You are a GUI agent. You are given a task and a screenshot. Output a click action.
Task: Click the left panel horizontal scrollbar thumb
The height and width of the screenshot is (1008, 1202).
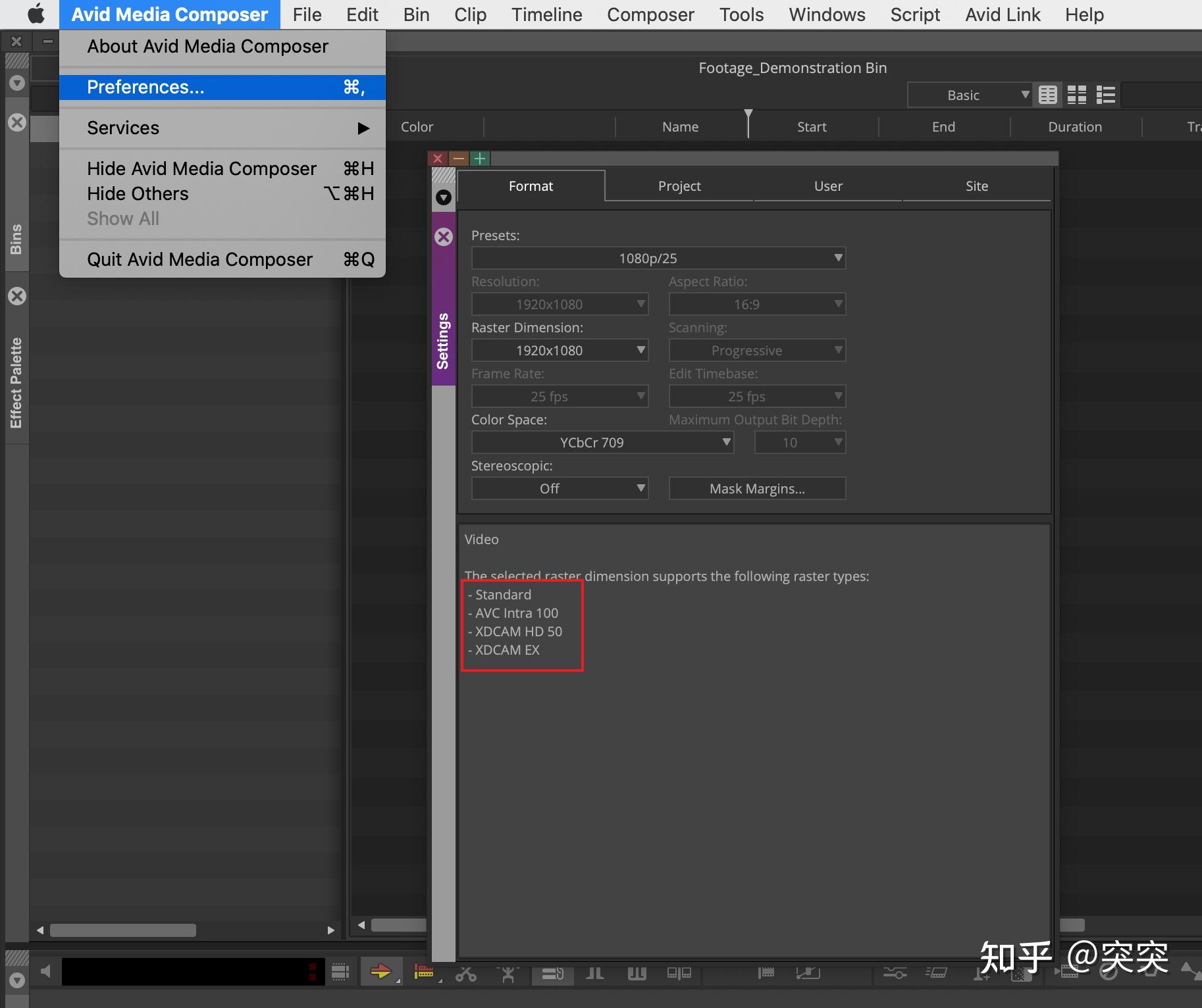pyautogui.click(x=123, y=930)
